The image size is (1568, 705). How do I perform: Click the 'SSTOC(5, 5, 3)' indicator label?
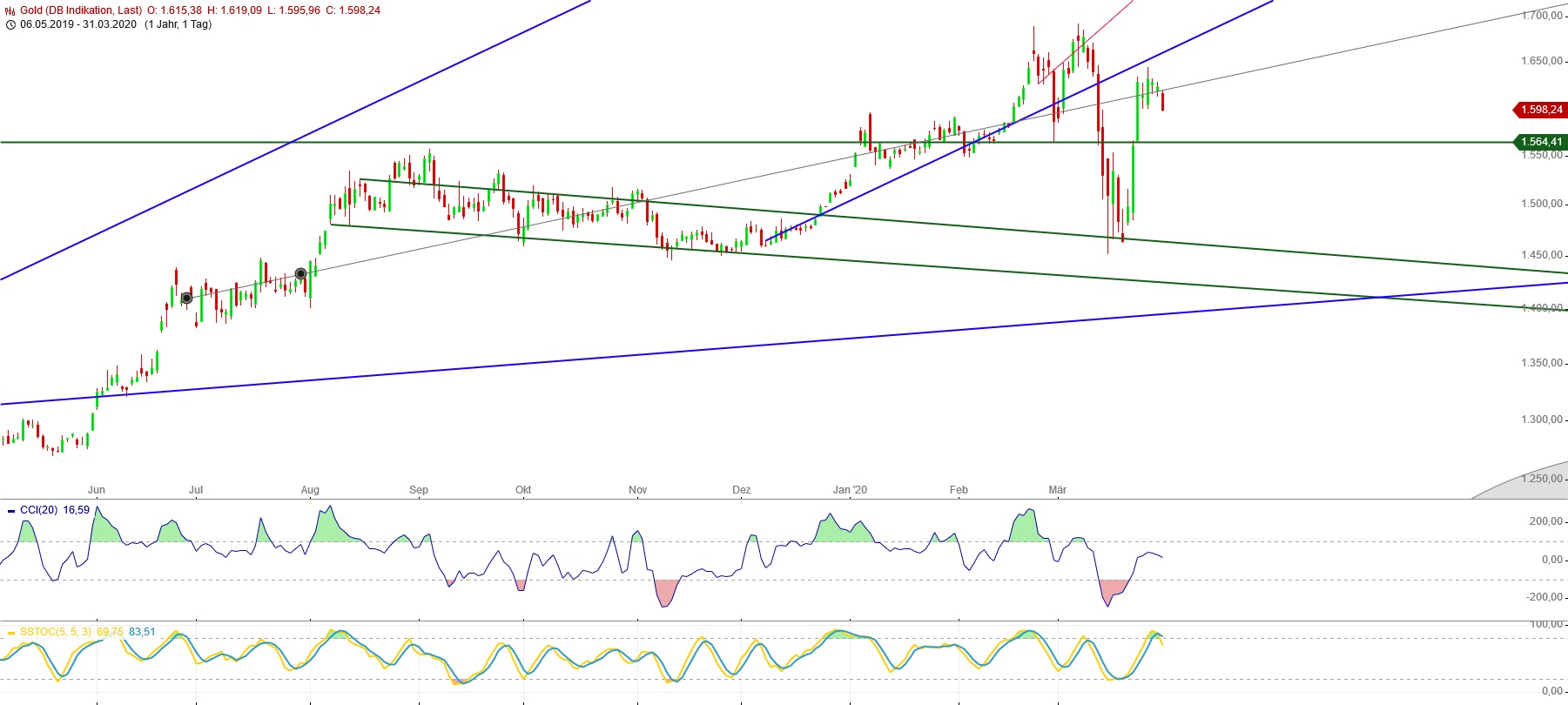tap(56, 632)
